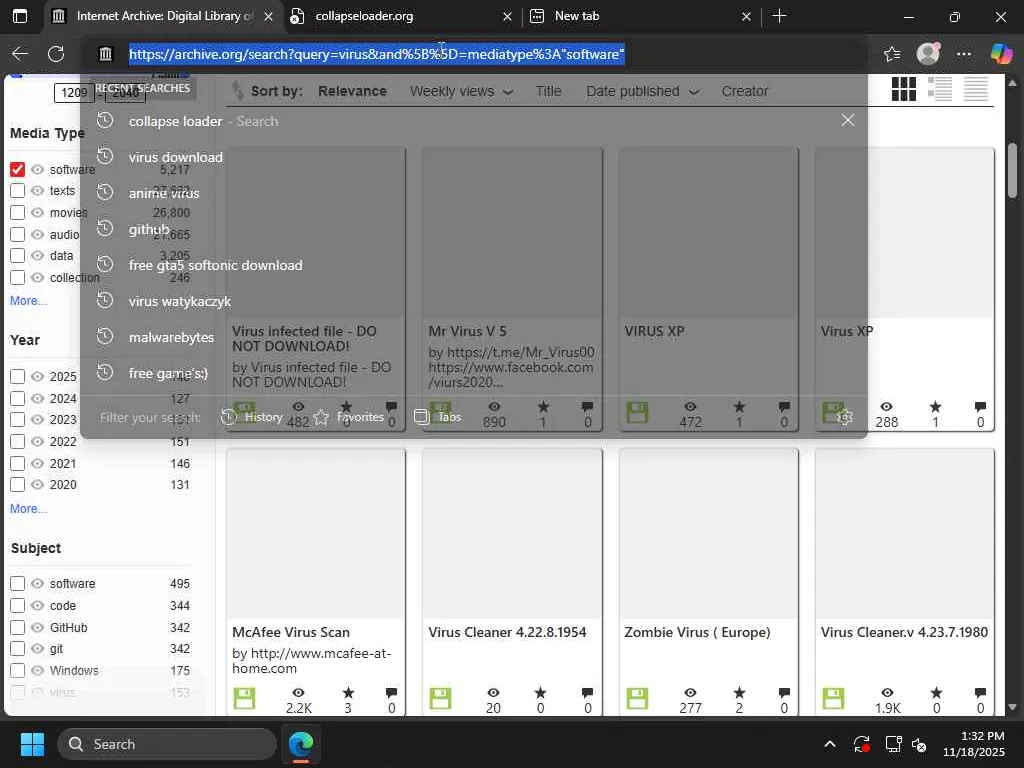Check the texts media type checkbox
Screen dimensions: 1024x768
click(x=18, y=191)
